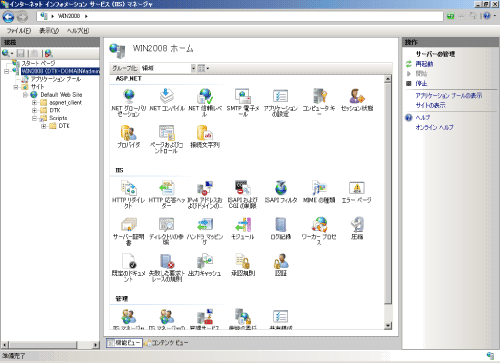Open the 圧縮 compression icon

tap(357, 225)
